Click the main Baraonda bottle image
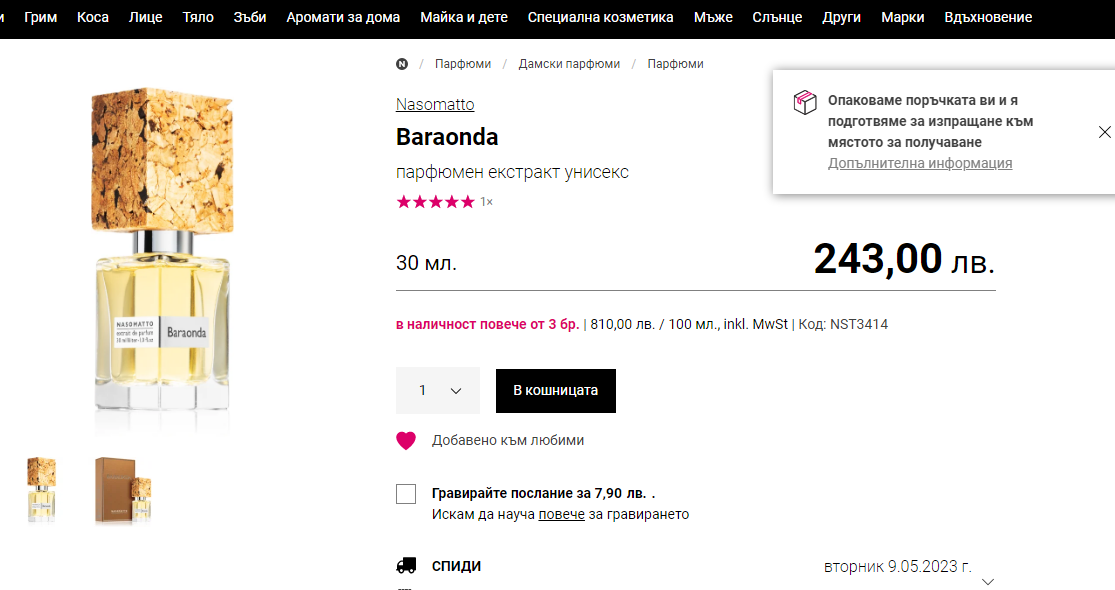 162,260
